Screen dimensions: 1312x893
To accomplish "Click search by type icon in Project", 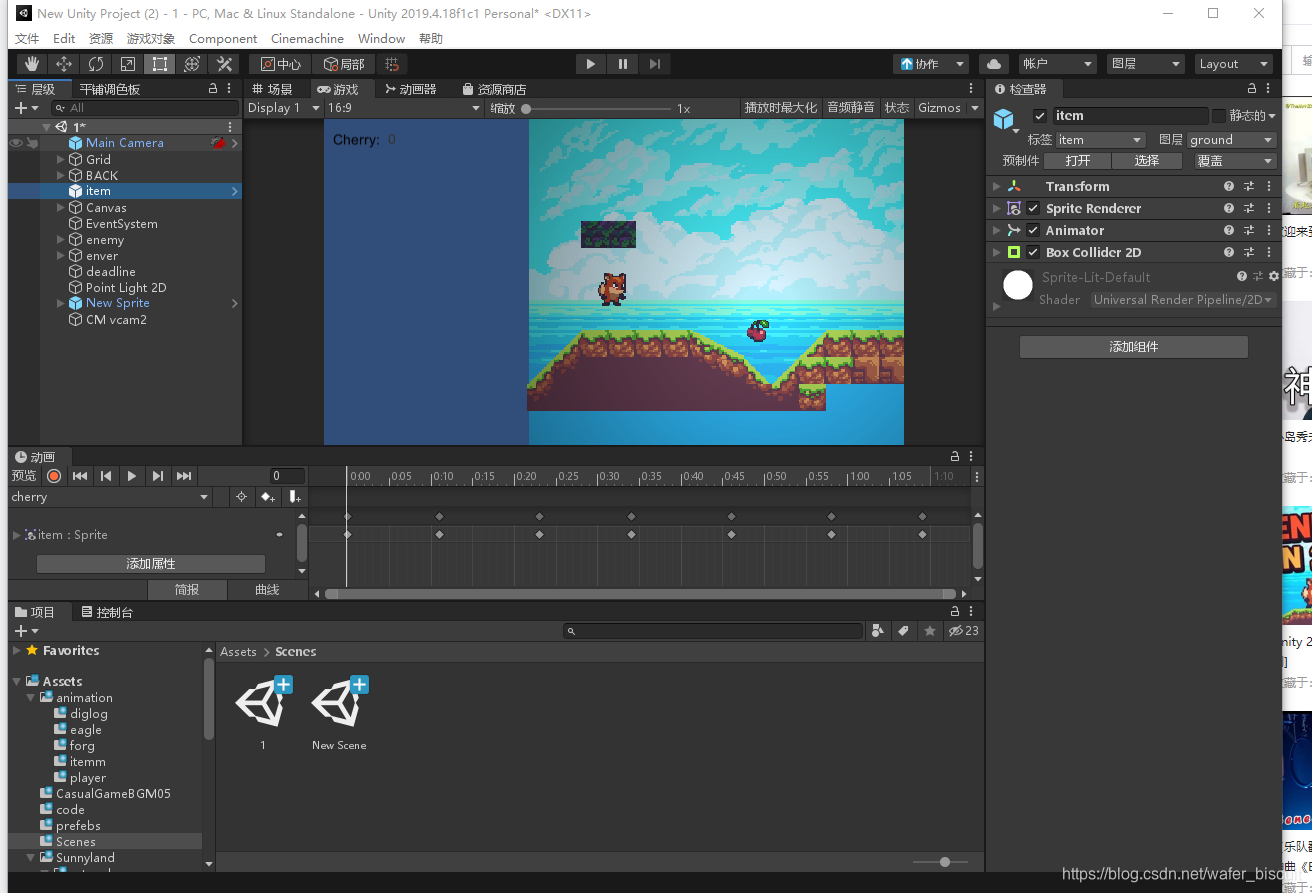I will click(878, 631).
